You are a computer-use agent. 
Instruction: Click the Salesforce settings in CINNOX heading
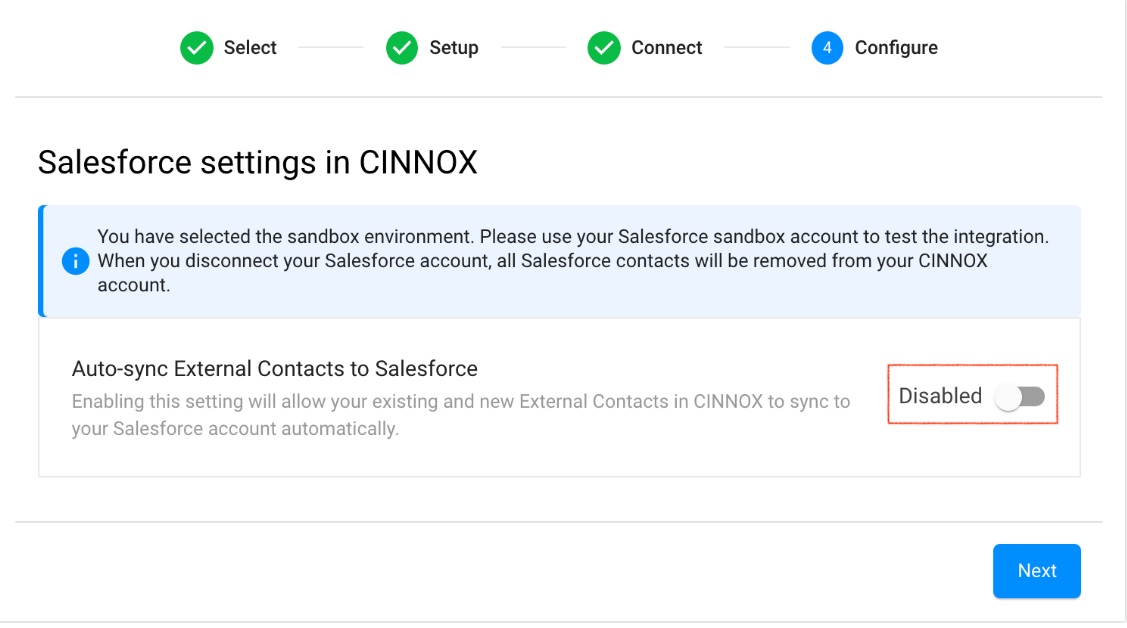257,162
